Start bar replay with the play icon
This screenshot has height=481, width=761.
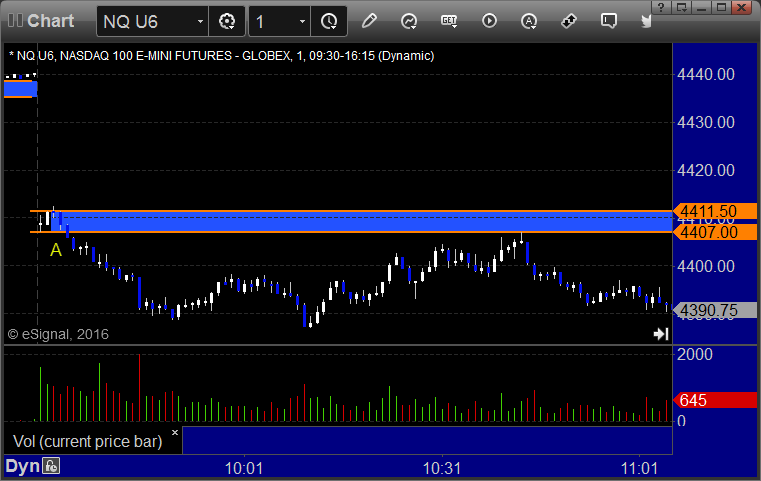click(489, 21)
